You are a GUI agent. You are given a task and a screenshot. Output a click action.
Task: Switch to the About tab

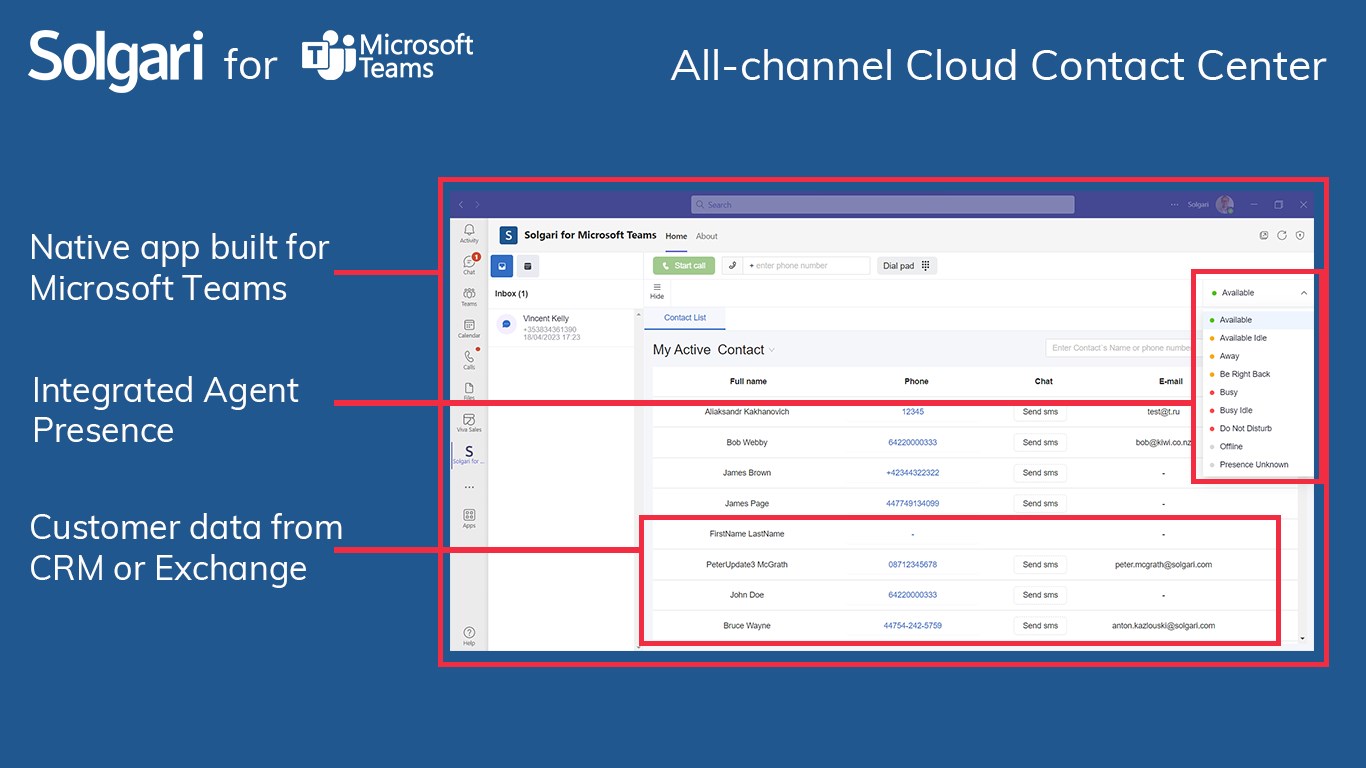(x=707, y=237)
